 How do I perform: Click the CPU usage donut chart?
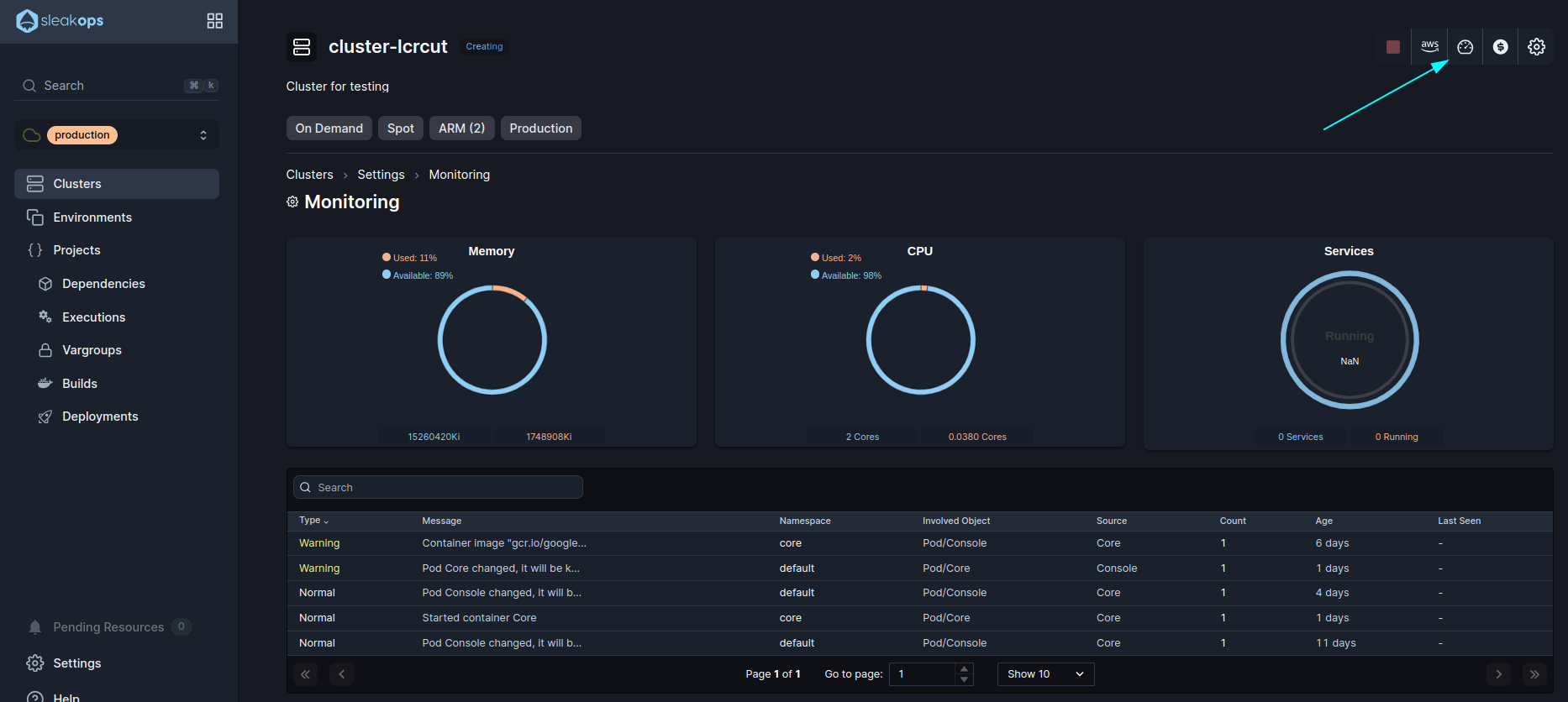click(x=921, y=340)
